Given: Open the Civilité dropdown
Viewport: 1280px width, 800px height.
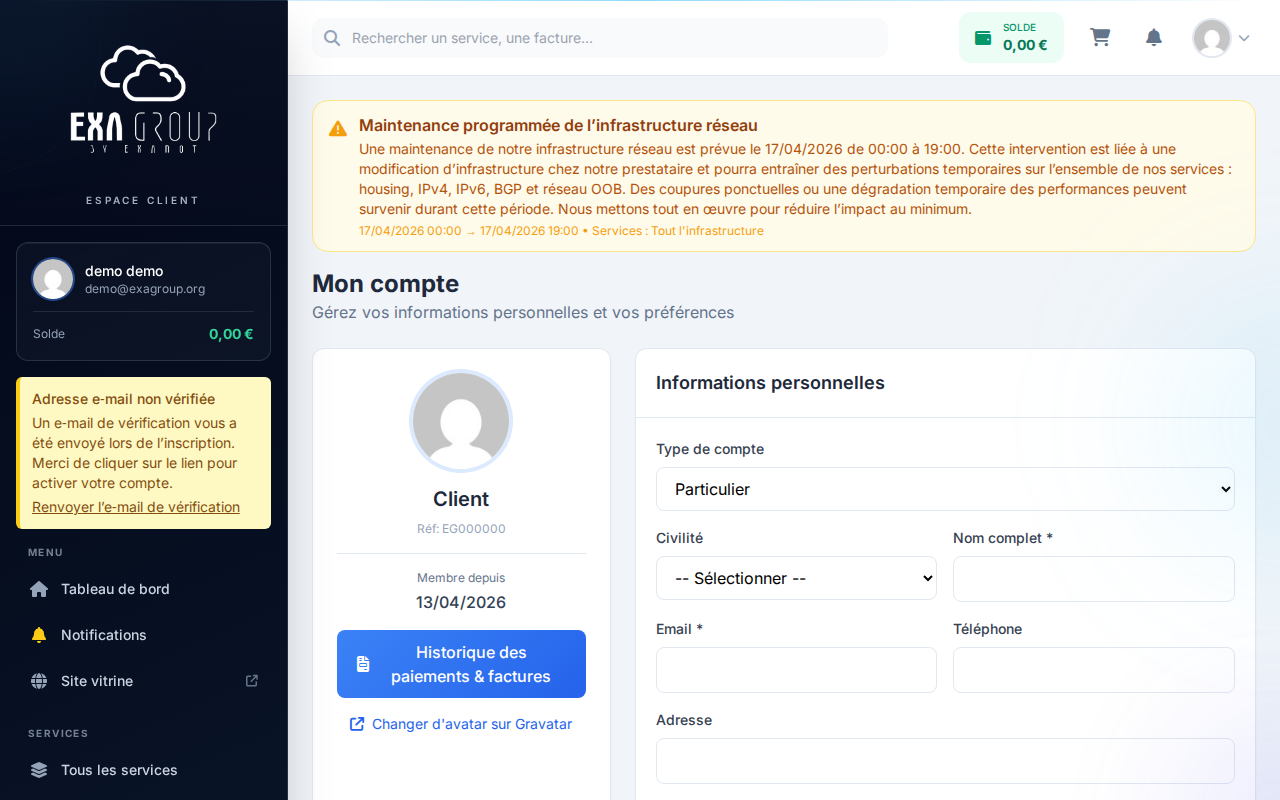Looking at the screenshot, I should point(796,578).
